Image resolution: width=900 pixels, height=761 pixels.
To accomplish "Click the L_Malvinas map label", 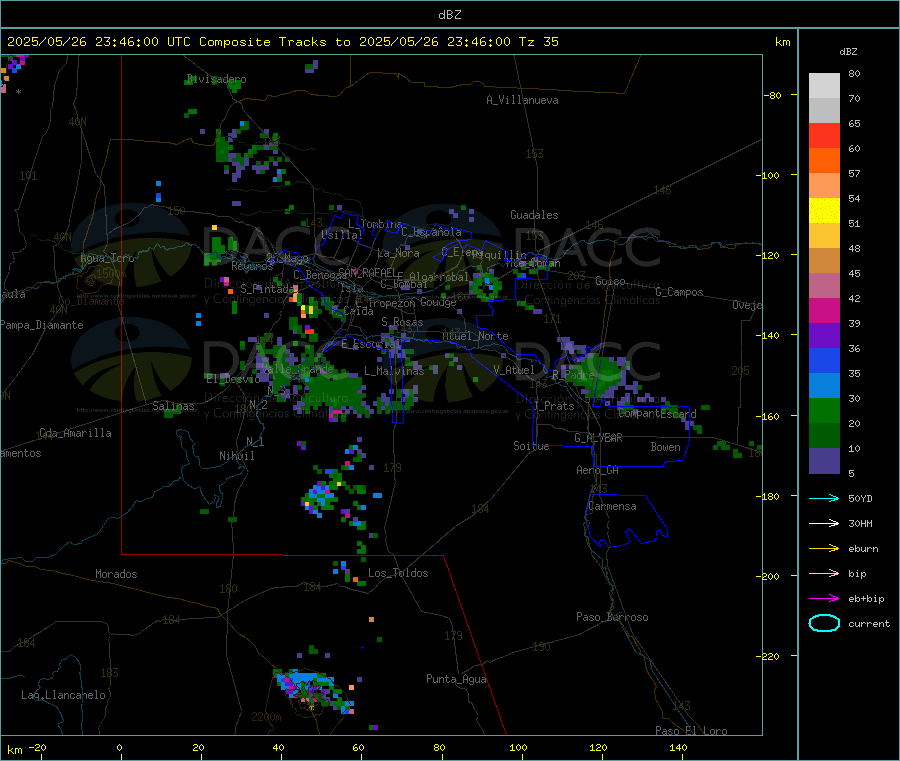I will (394, 371).
